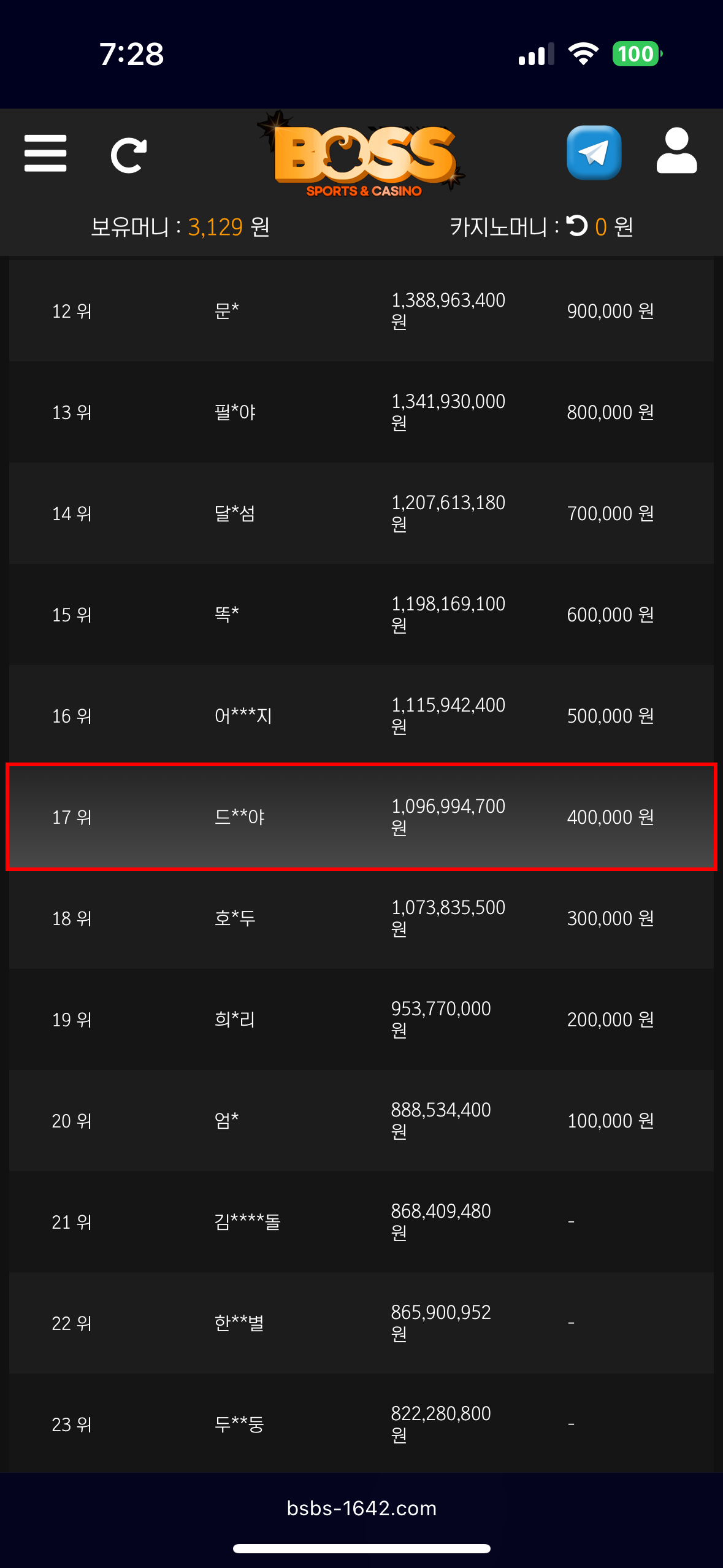Select the highlighted 17위 ranking row
Viewport: 723px width, 1568px height.
point(361,817)
